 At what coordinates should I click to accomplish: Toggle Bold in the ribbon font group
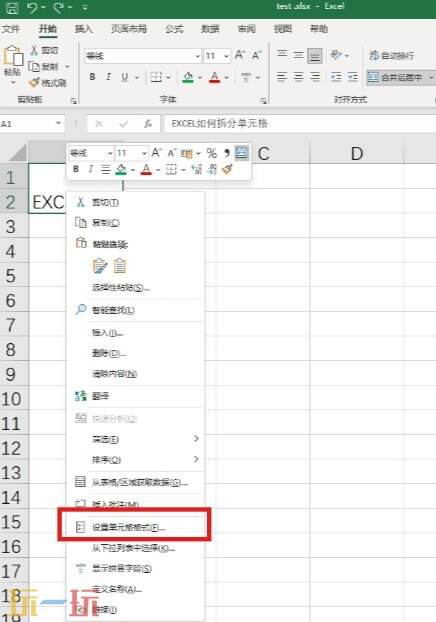(92, 77)
